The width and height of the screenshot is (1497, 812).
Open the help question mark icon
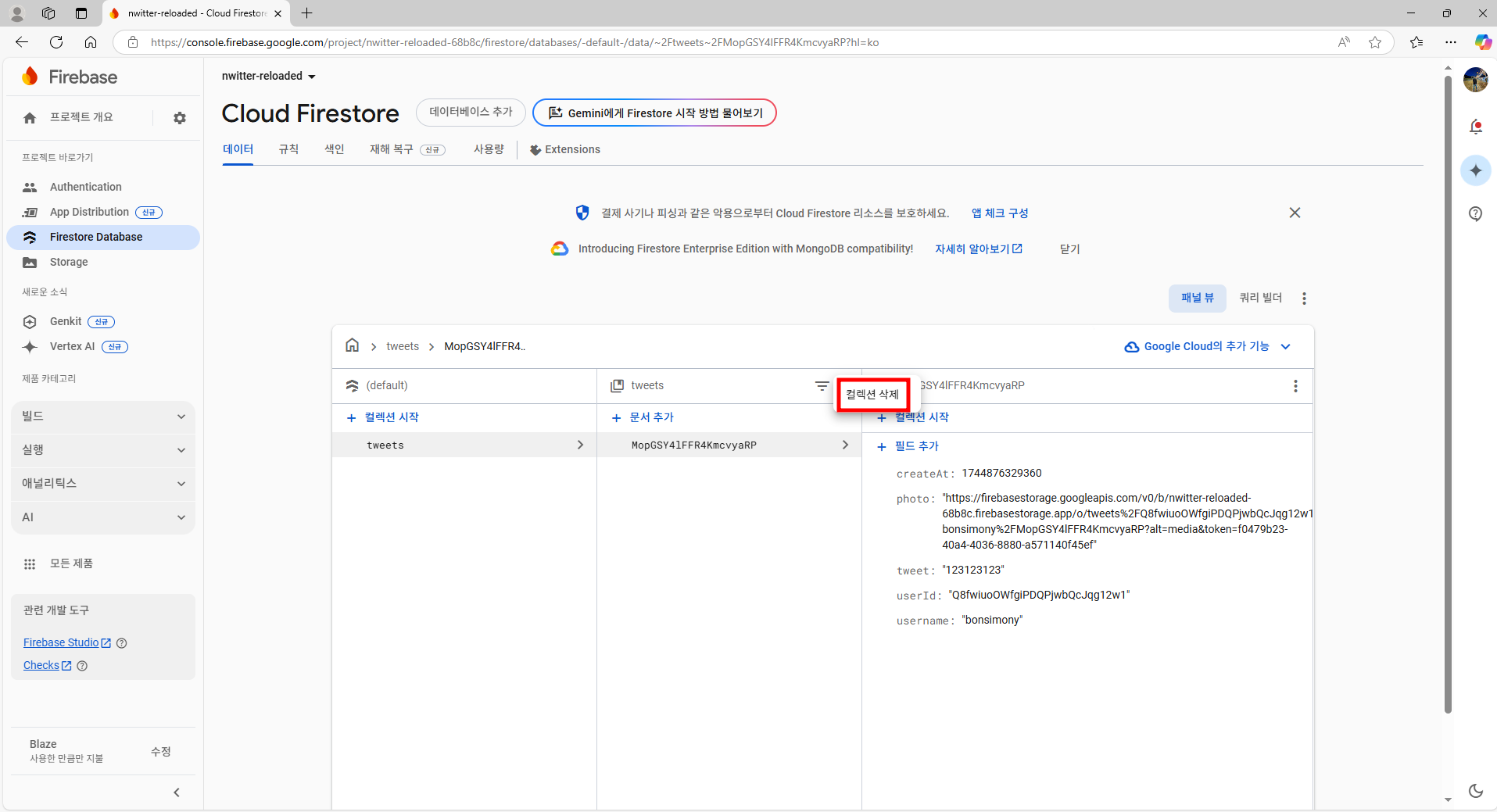point(1476,213)
